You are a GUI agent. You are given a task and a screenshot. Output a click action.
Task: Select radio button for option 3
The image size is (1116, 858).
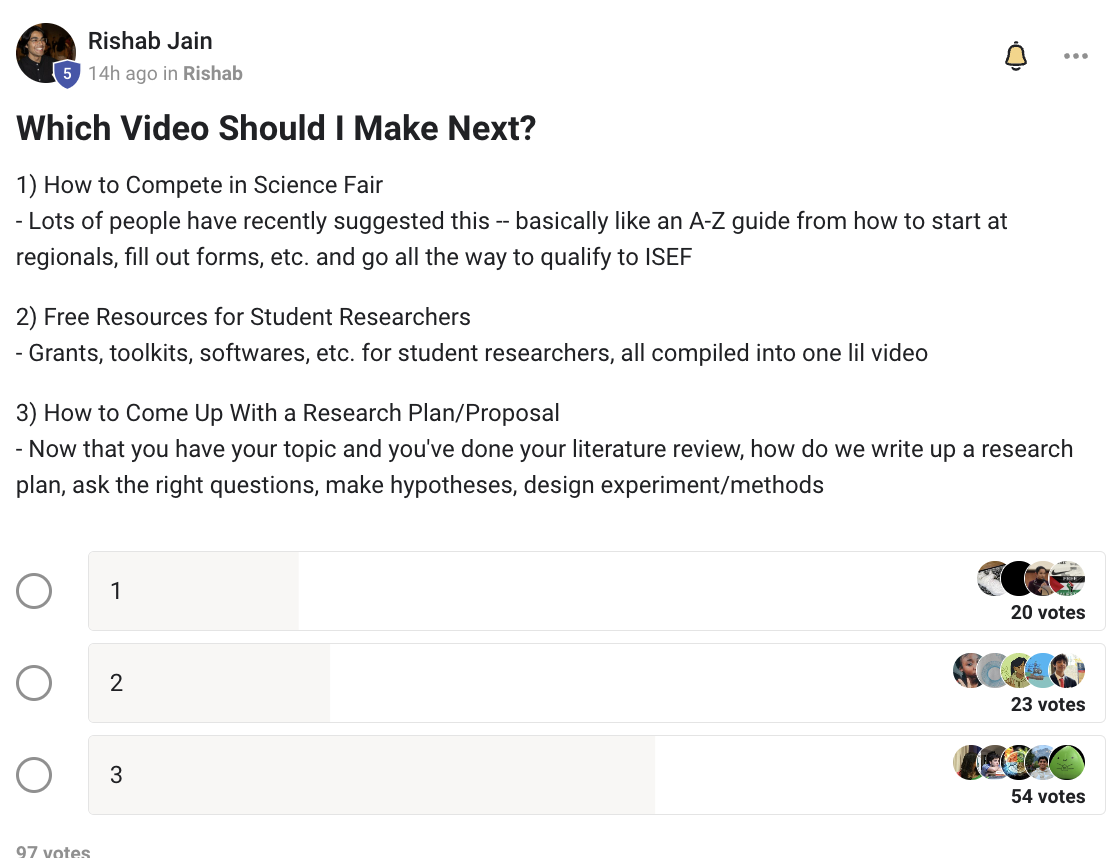pos(34,775)
